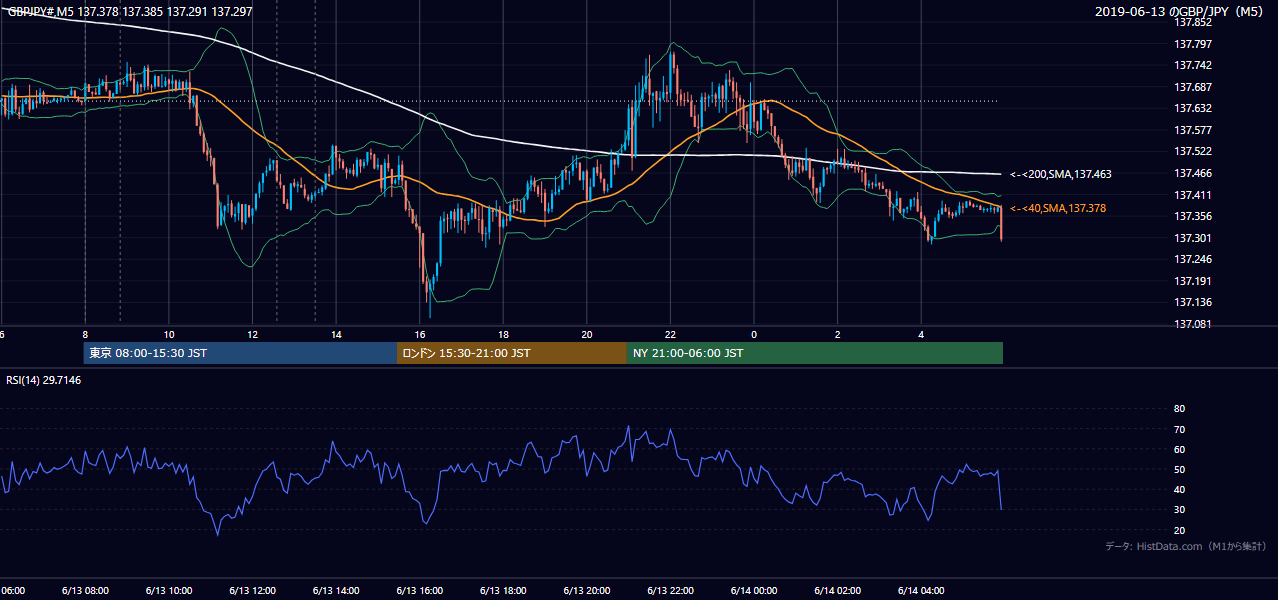
Task: Click the 6/13 10:00 bottom time label
Action: [x=168, y=590]
